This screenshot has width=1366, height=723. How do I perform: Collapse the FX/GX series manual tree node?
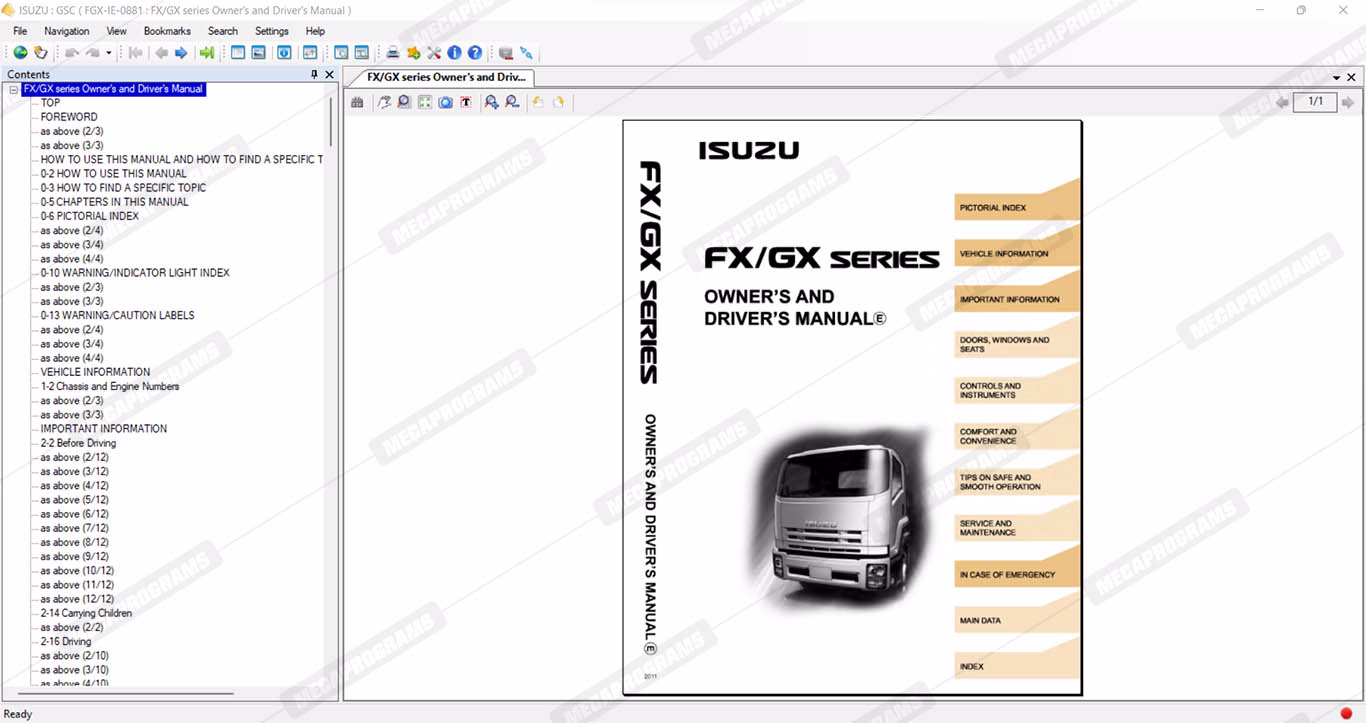click(13, 89)
